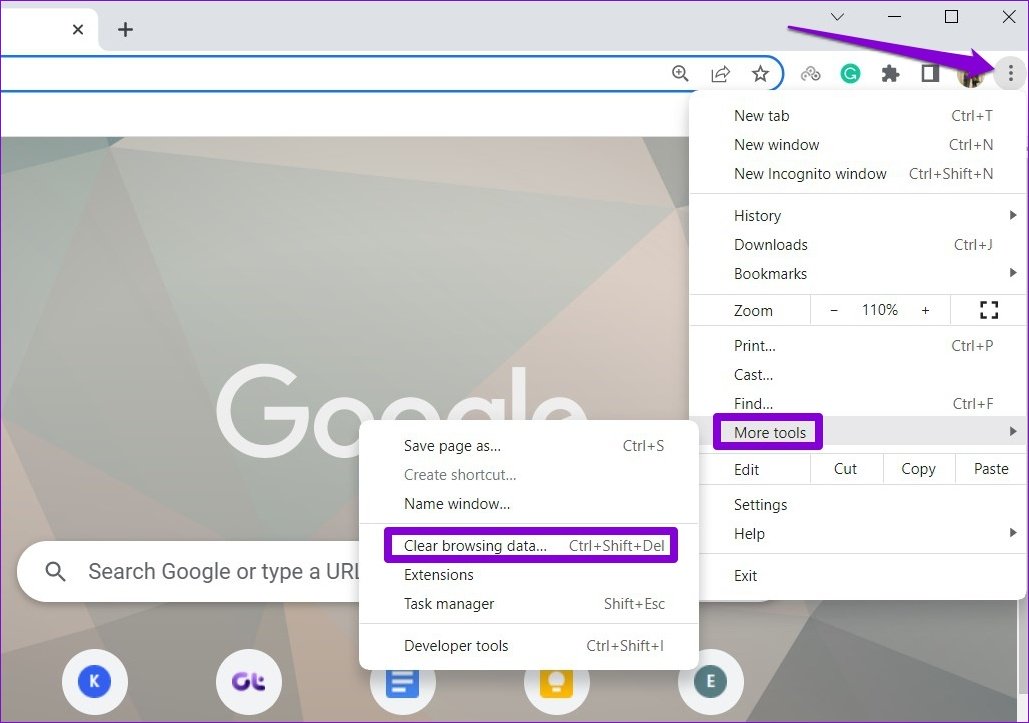Open the Grammarly extension icon
The image size is (1029, 723).
tap(850, 73)
